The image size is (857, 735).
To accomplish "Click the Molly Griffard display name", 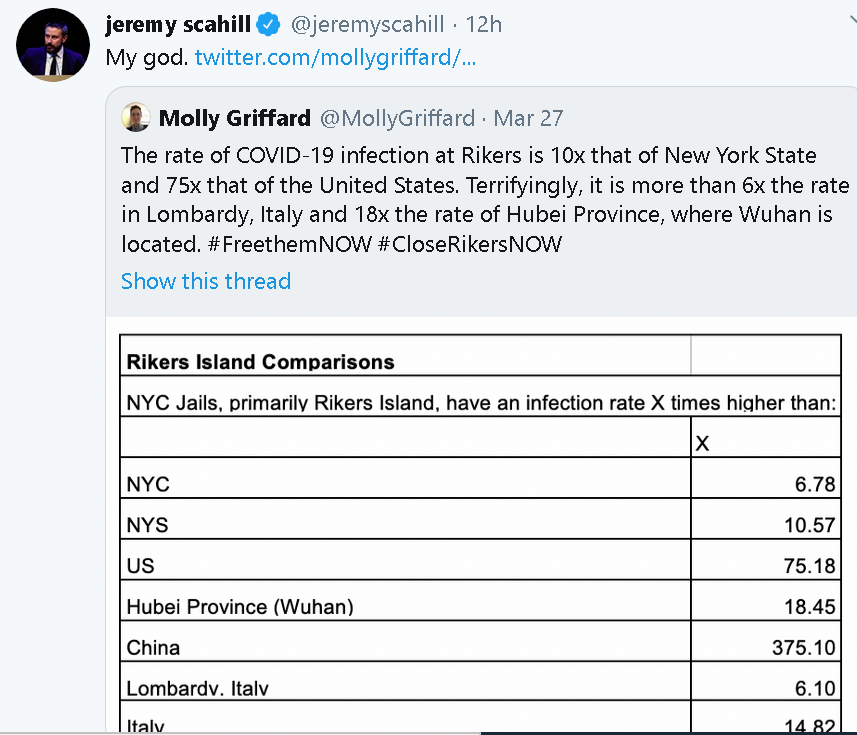I will (x=234, y=118).
